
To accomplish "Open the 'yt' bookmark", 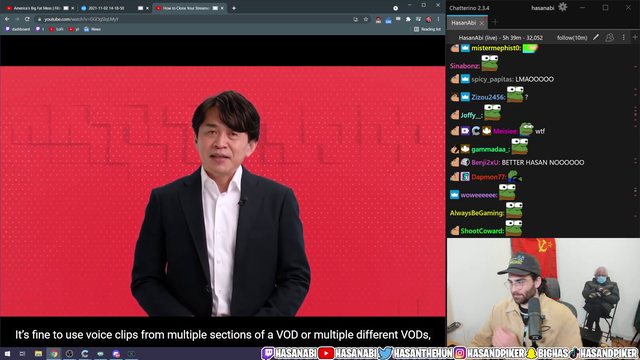I will 74,29.
